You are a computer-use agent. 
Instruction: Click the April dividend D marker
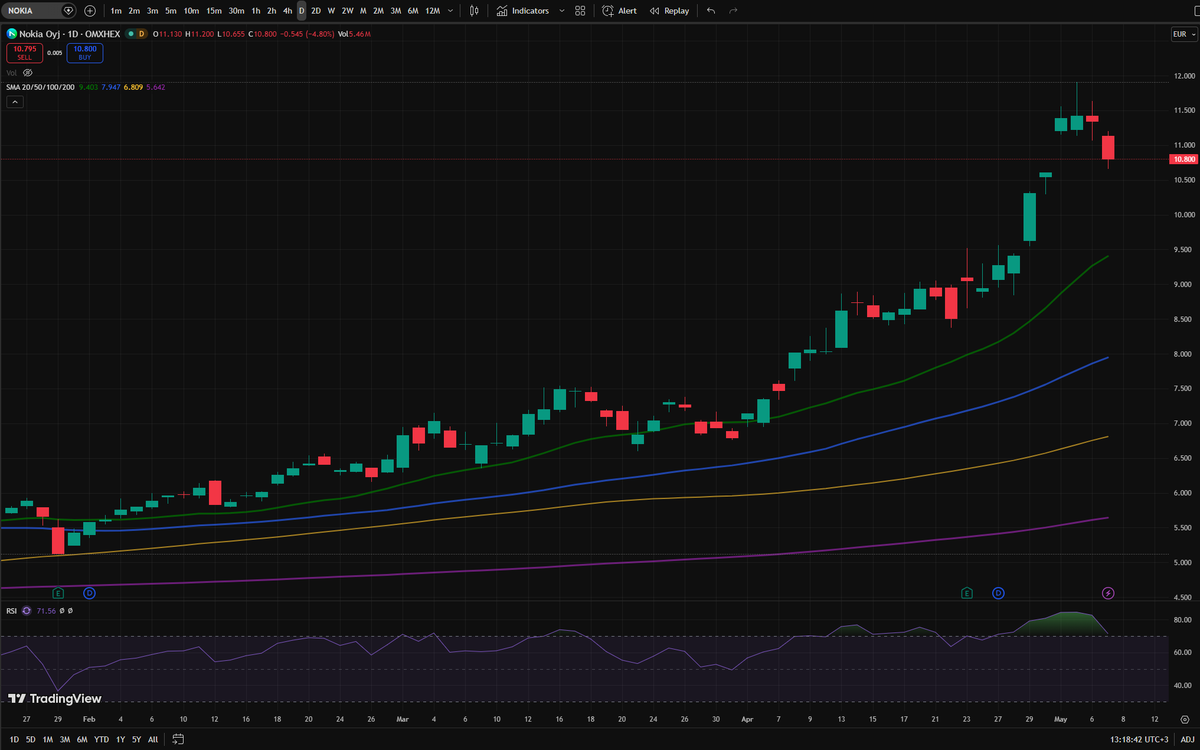(998, 593)
